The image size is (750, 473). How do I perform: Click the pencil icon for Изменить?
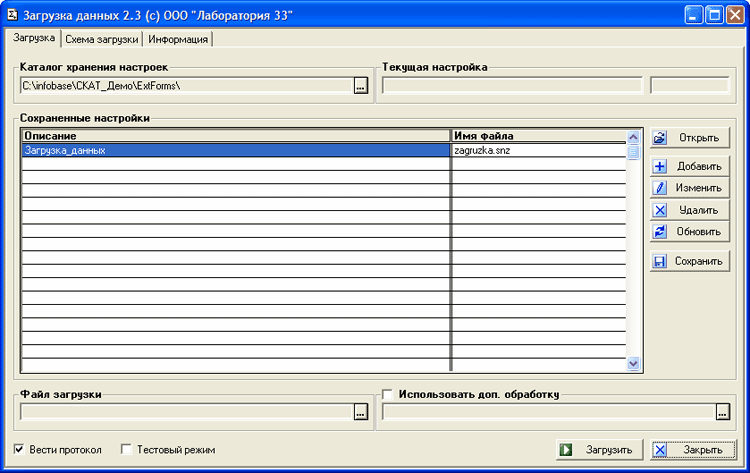point(660,188)
